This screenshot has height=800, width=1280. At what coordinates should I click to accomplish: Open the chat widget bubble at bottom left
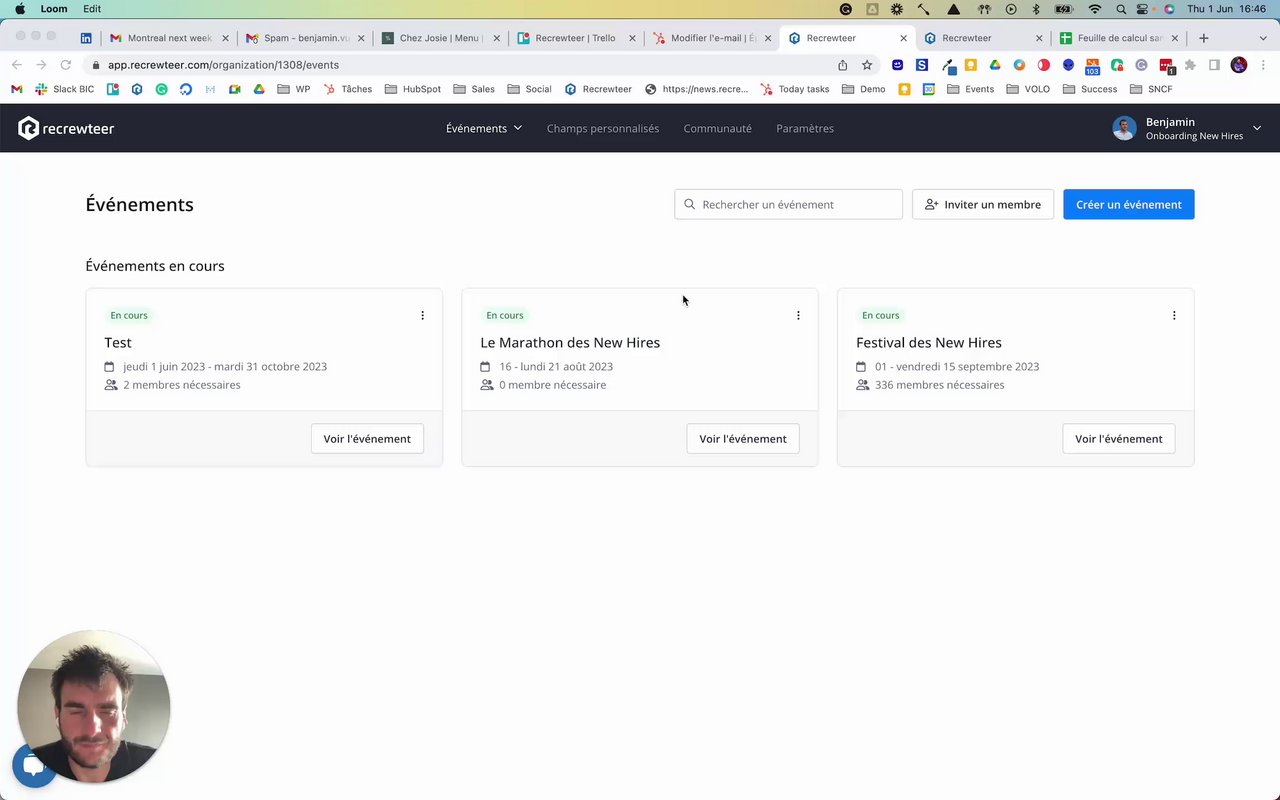tap(33, 766)
